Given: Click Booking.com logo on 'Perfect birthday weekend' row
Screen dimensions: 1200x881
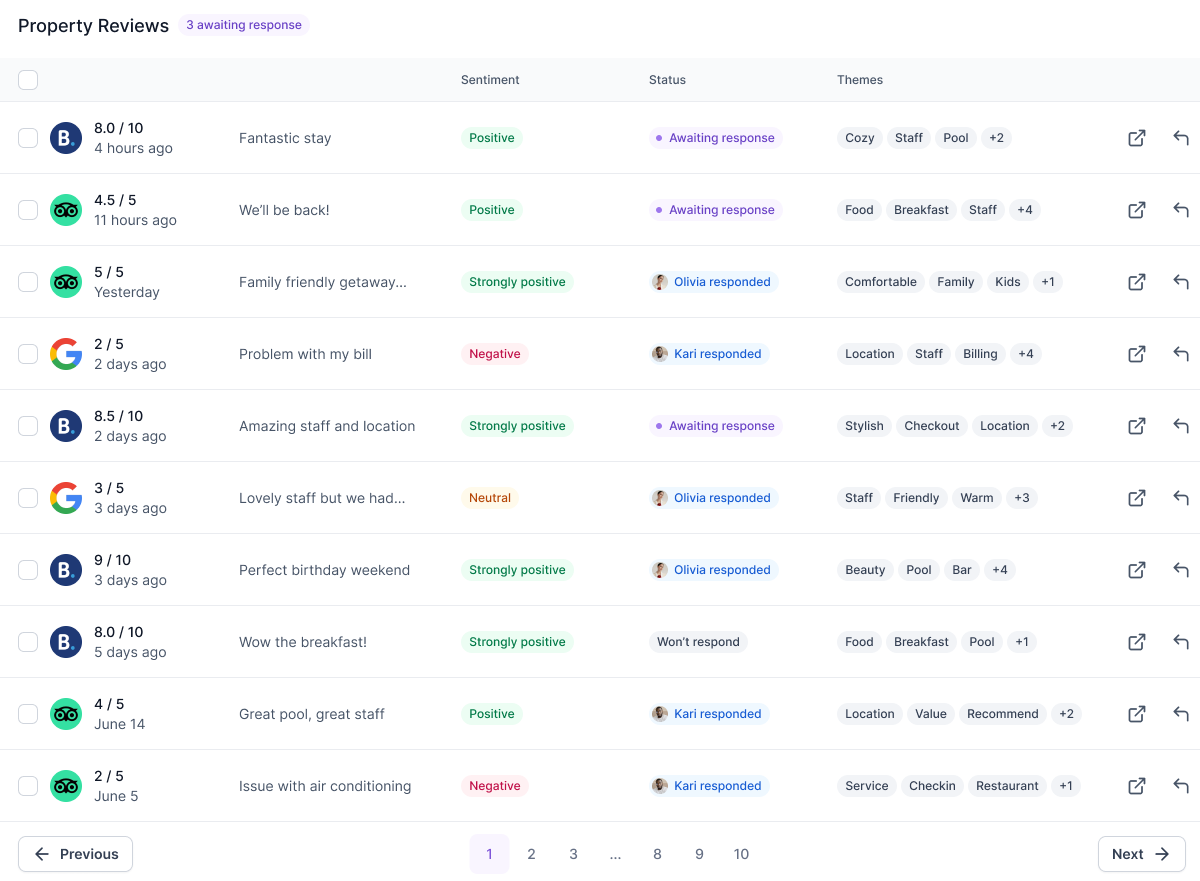Looking at the screenshot, I should coord(66,570).
